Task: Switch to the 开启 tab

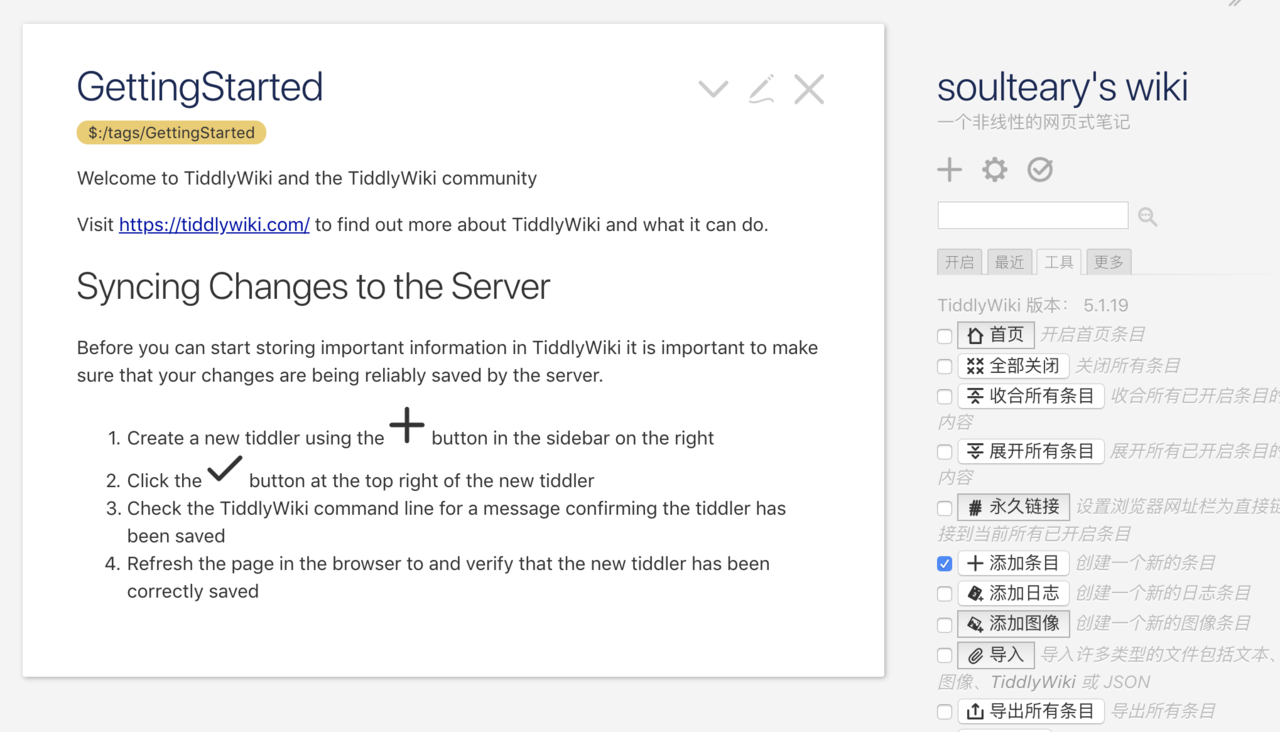Action: (959, 262)
